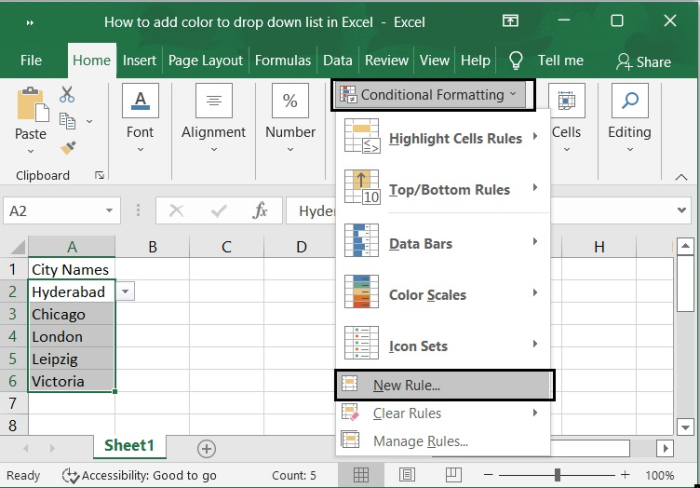Viewport: 700px width, 488px height.
Task: Click the Insert Function fx icon
Action: [260, 211]
